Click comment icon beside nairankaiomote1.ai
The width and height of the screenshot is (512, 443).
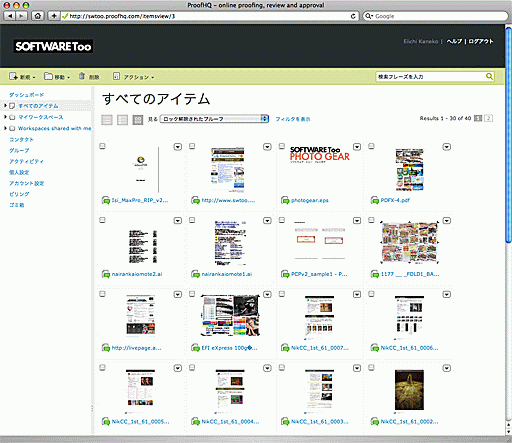(x=195, y=274)
